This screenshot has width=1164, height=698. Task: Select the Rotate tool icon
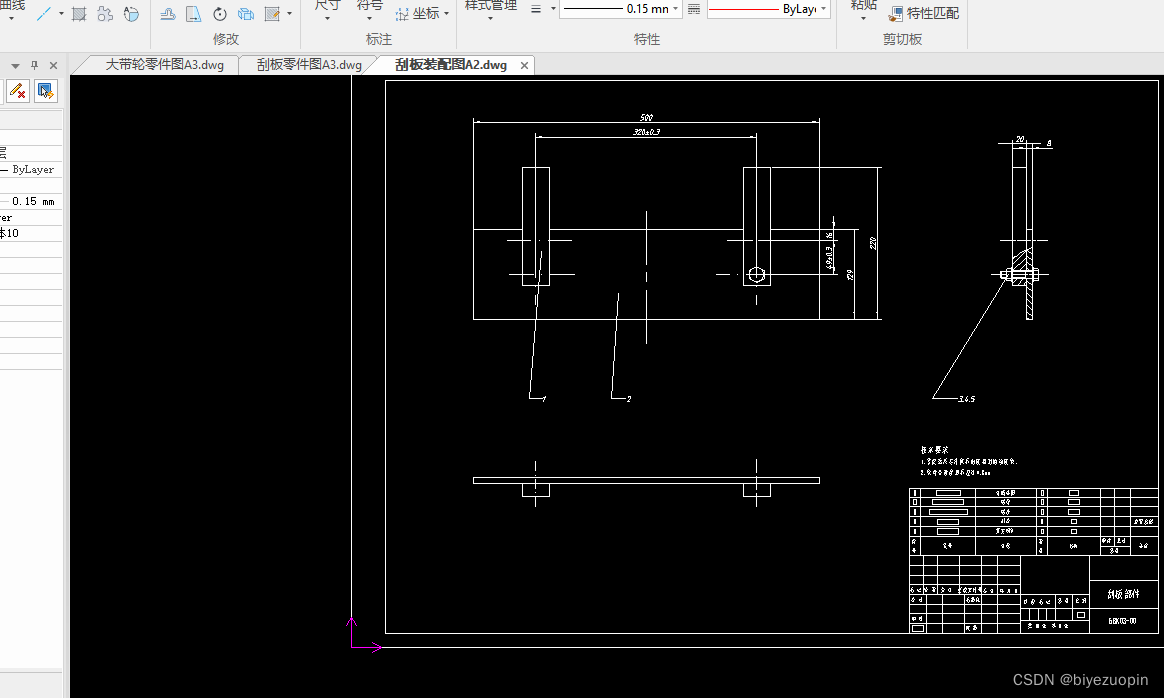[x=220, y=13]
